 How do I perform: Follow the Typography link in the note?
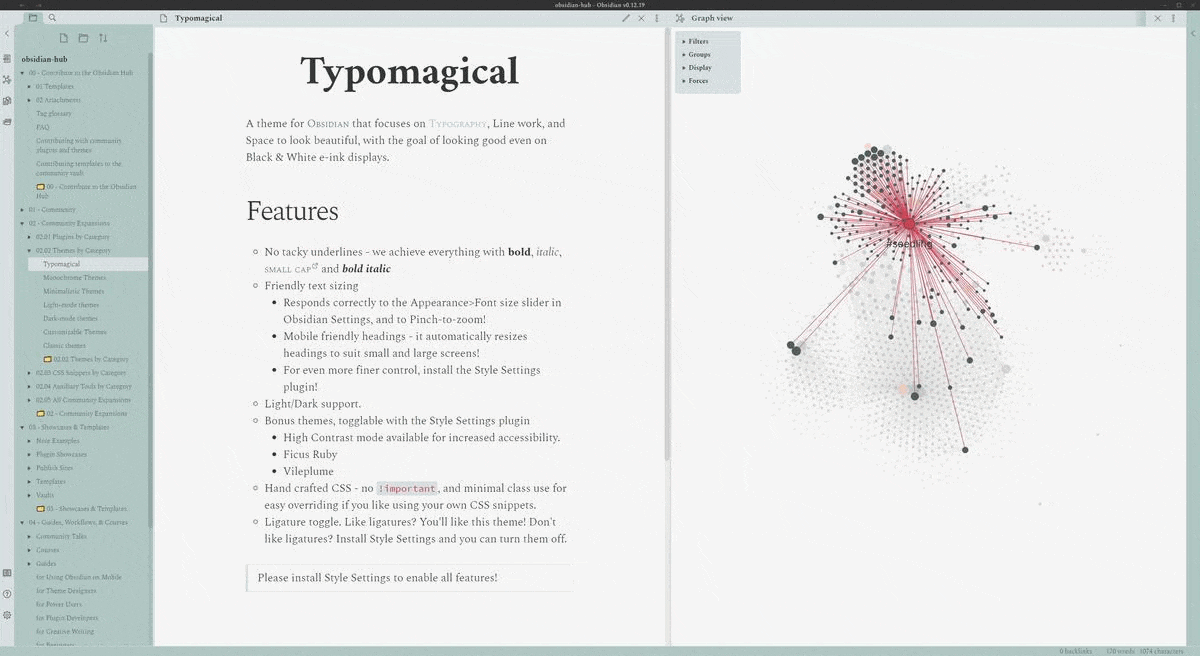click(458, 124)
